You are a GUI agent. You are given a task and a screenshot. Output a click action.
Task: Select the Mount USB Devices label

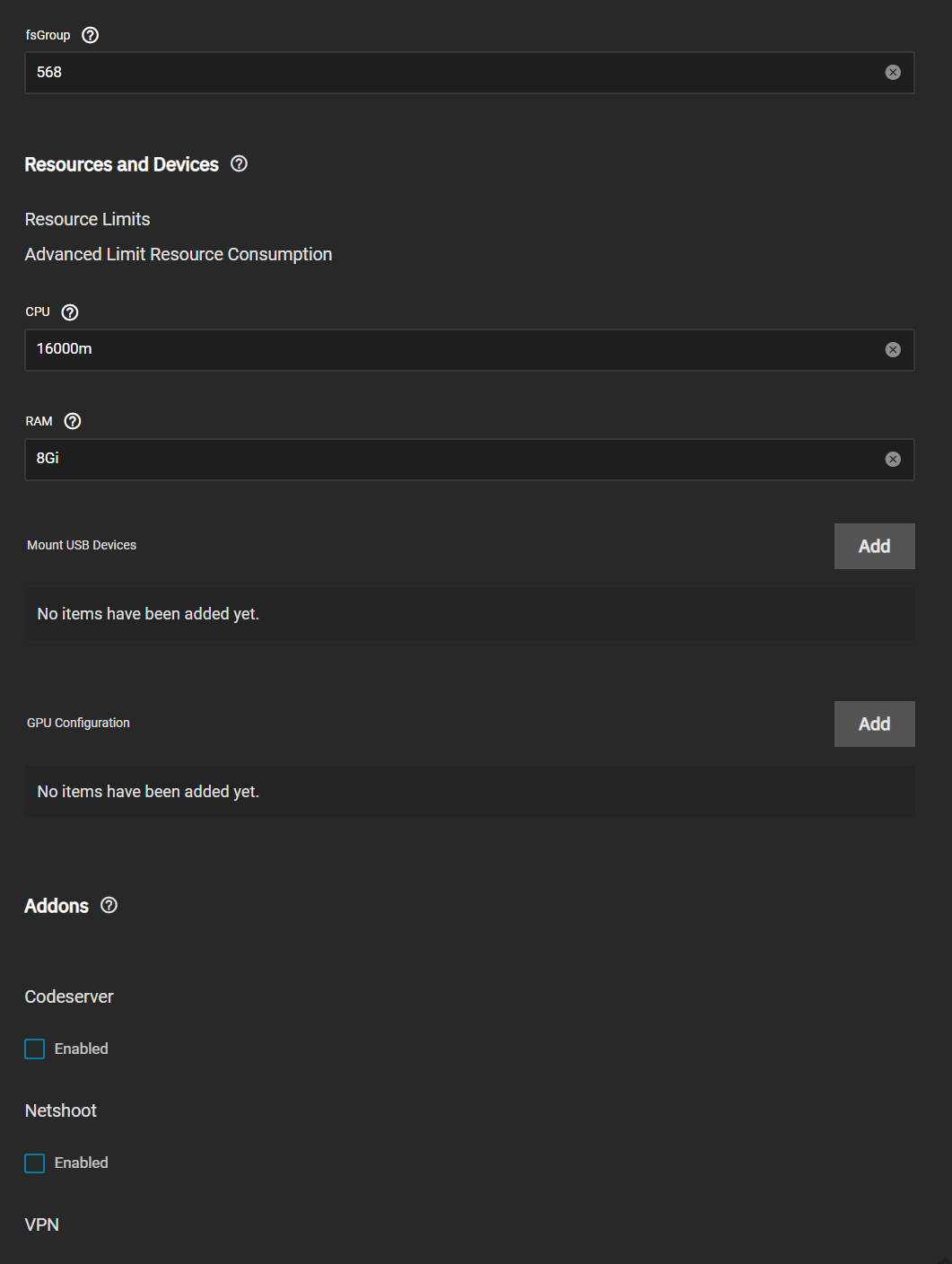[82, 545]
